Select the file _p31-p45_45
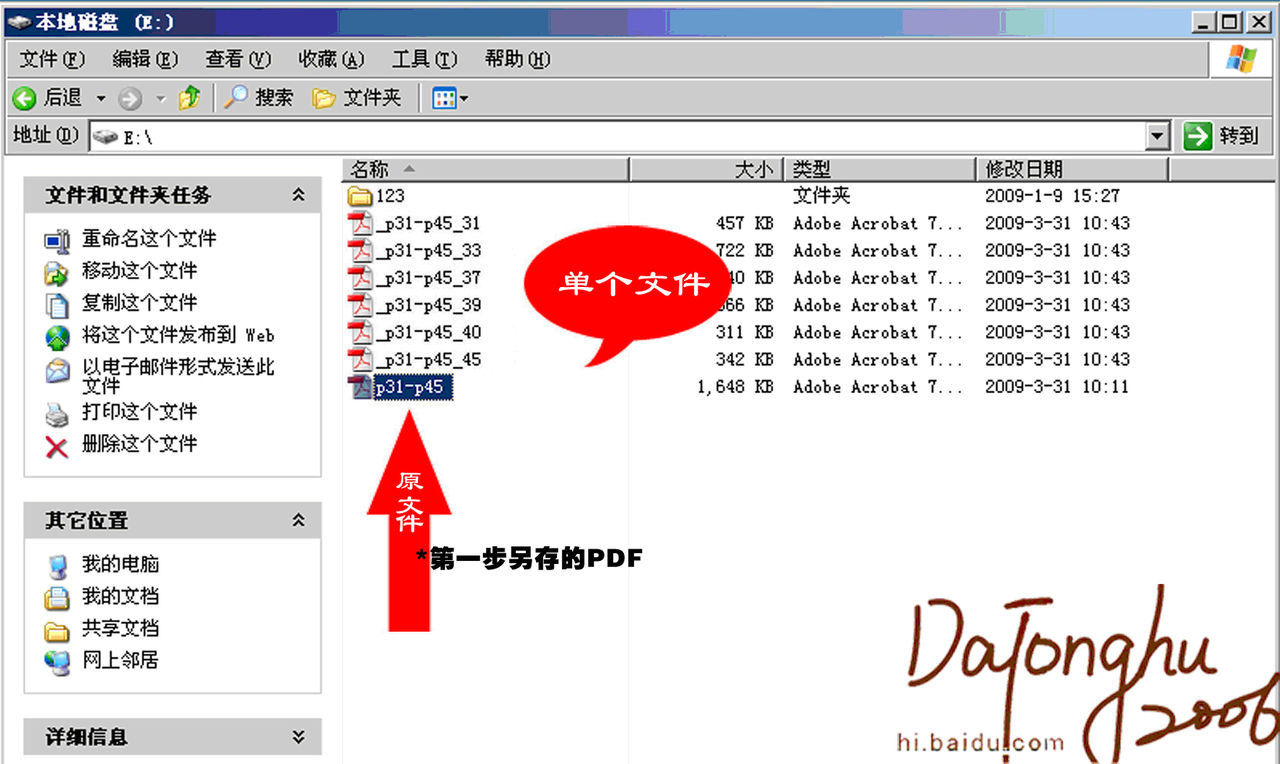The height and width of the screenshot is (764, 1280). coord(428,359)
